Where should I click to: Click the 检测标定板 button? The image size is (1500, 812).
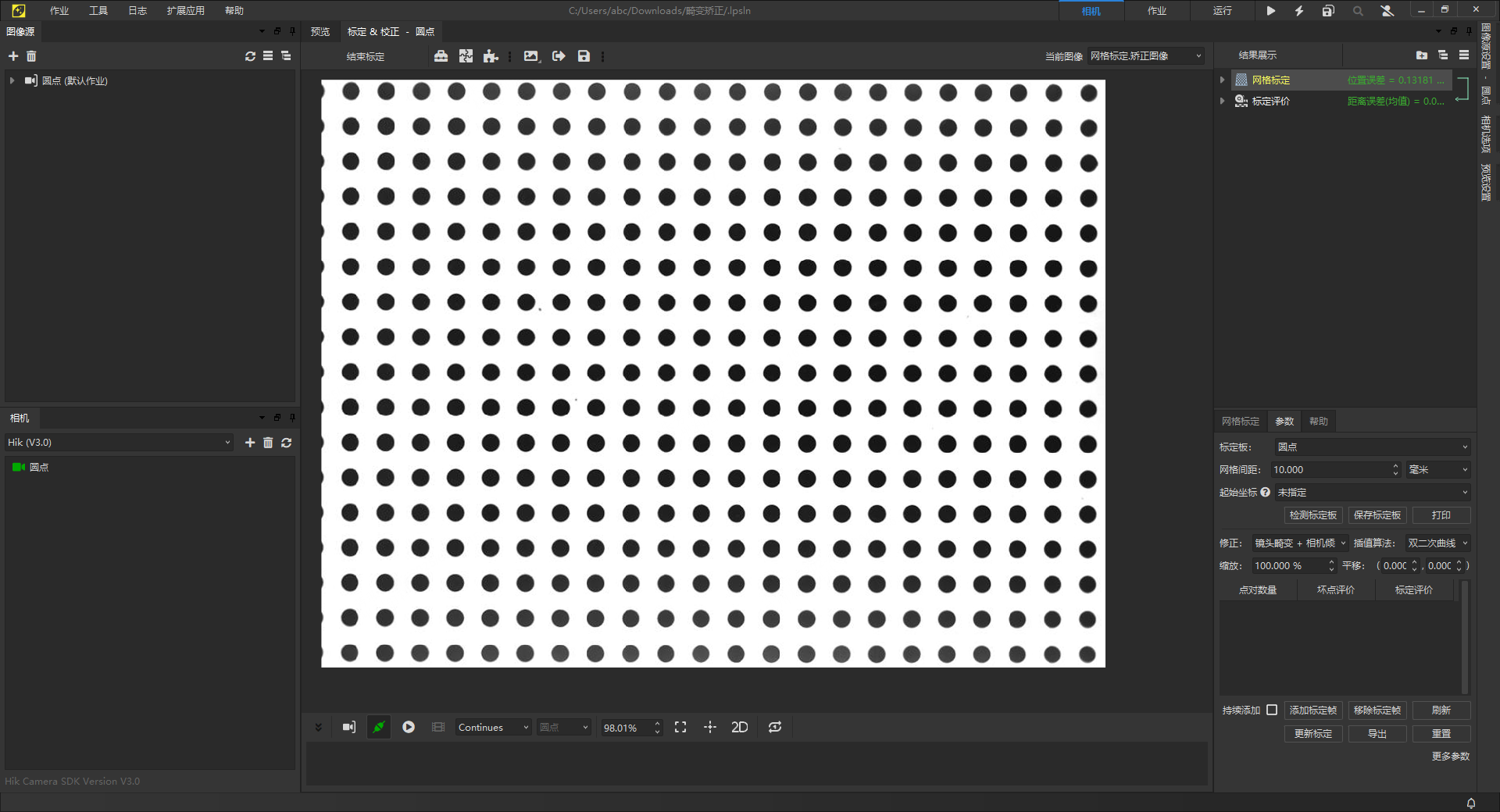[1312, 515]
